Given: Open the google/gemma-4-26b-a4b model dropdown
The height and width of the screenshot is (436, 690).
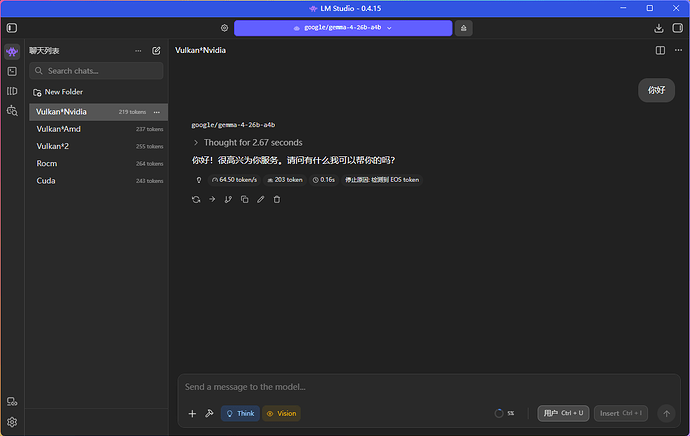Looking at the screenshot, I should click(343, 28).
